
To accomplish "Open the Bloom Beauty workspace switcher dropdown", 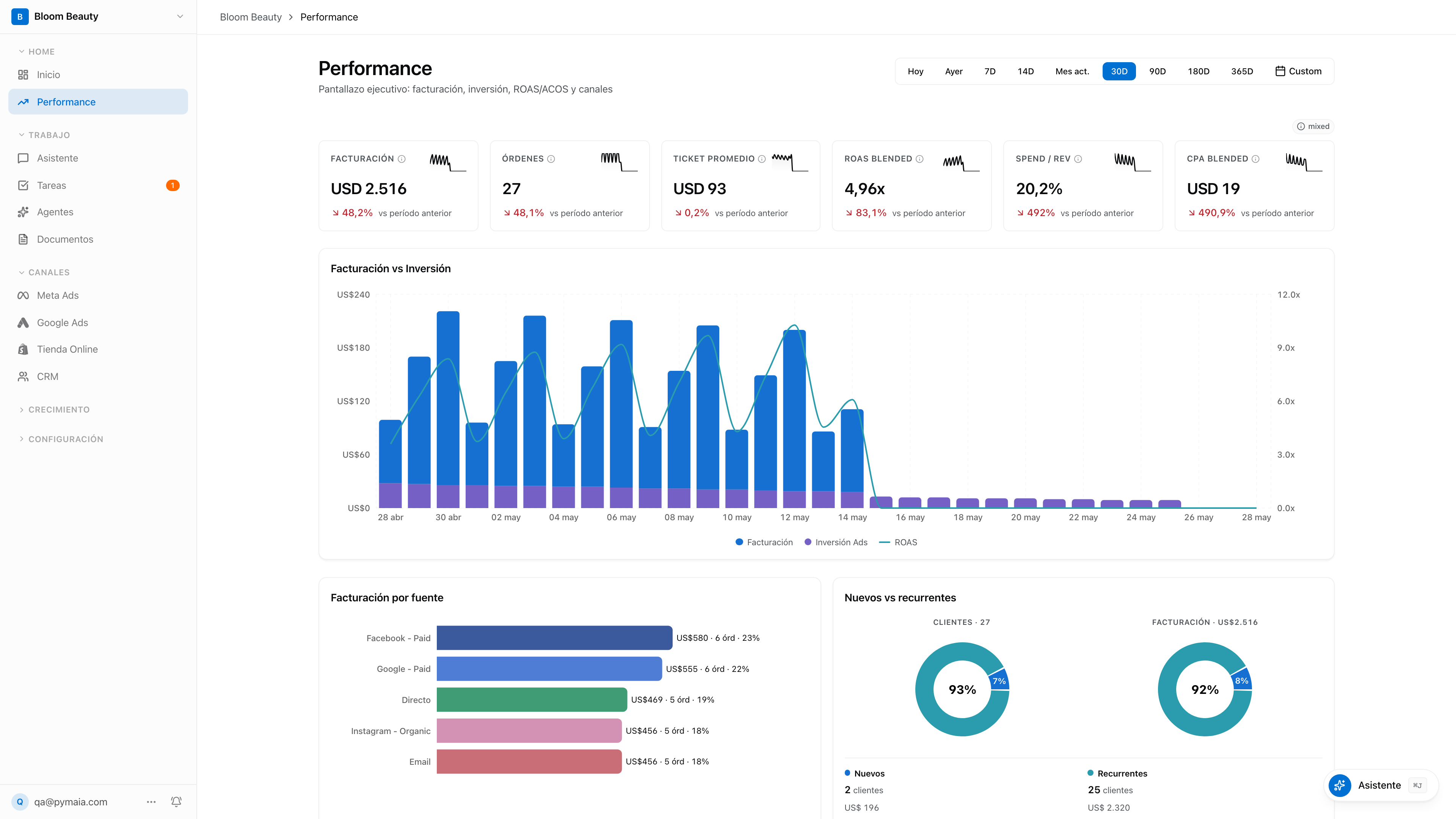I will pos(98,16).
